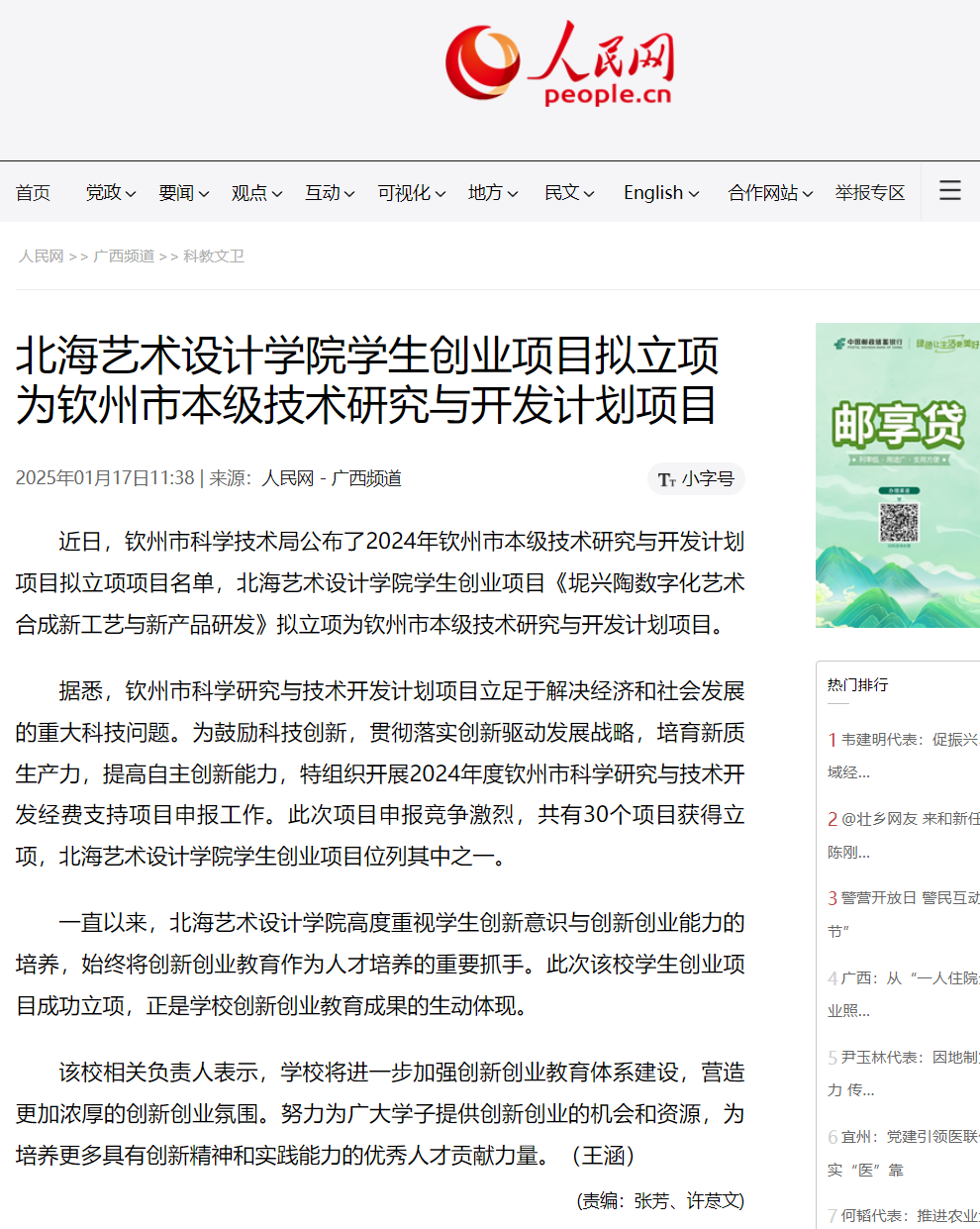Open the 互动 navigation menu
Screen dimensions: 980x1229
coord(330,193)
